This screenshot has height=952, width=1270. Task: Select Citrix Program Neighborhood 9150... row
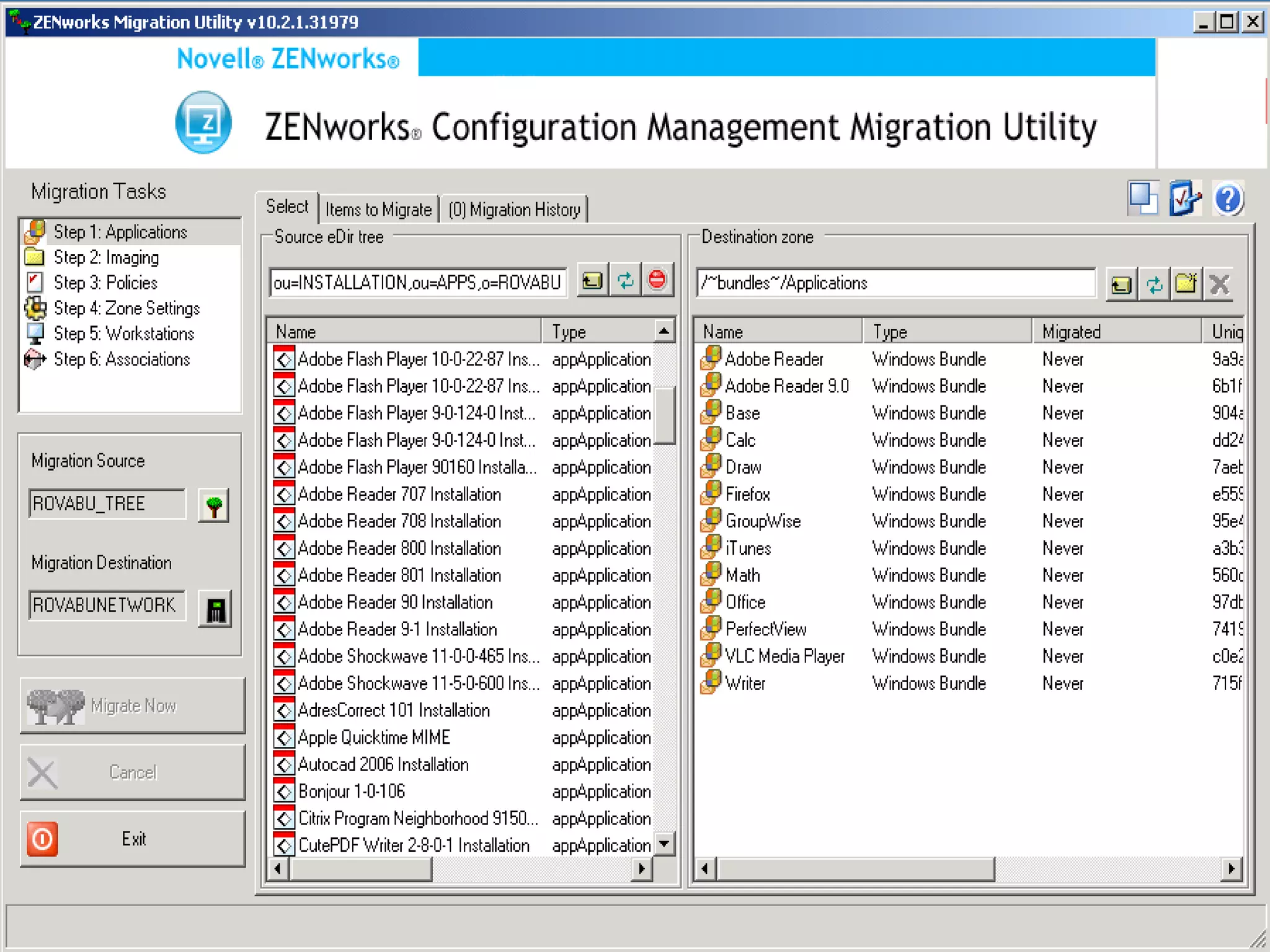tap(462, 818)
